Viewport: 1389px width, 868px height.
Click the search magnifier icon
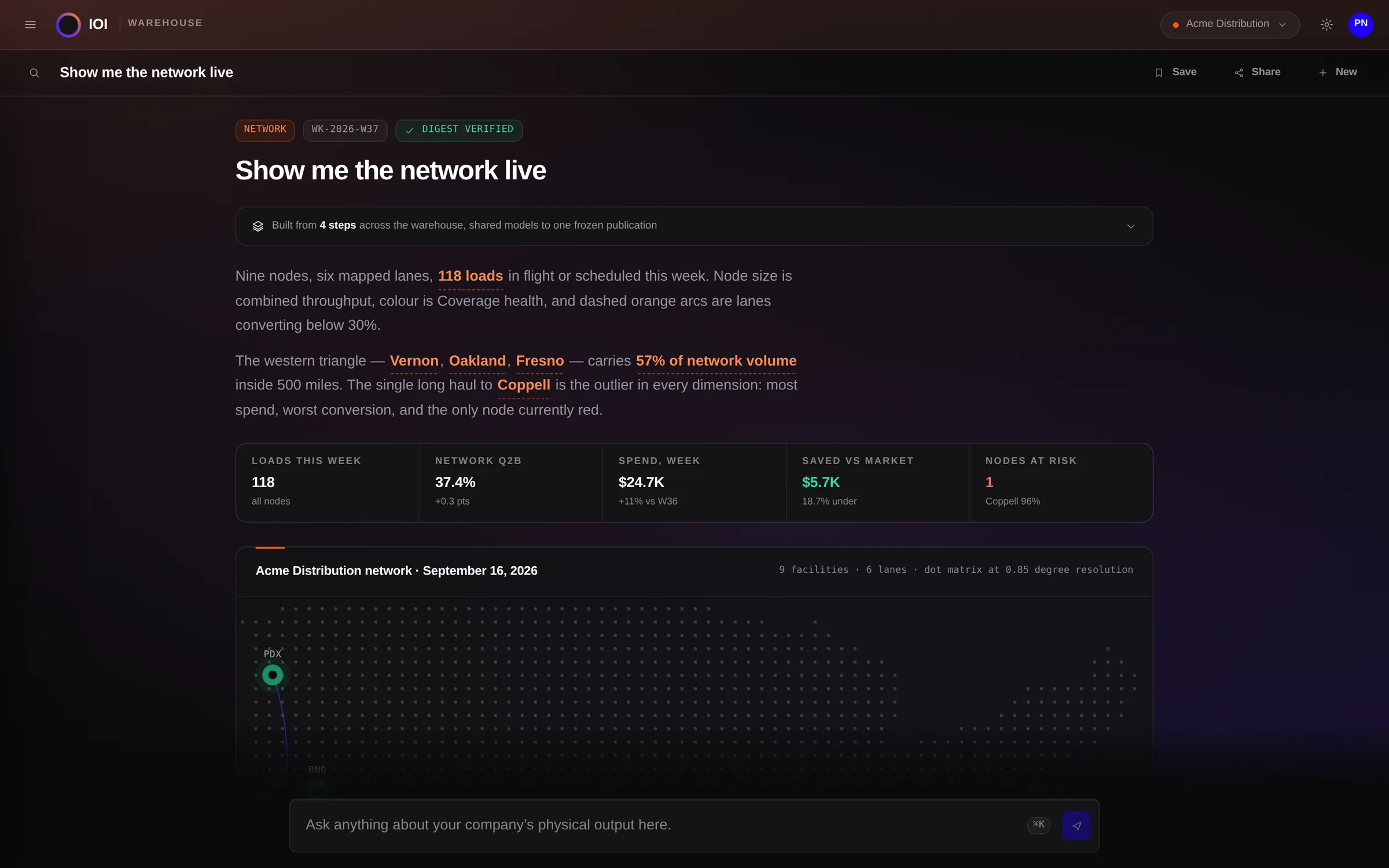click(34, 73)
